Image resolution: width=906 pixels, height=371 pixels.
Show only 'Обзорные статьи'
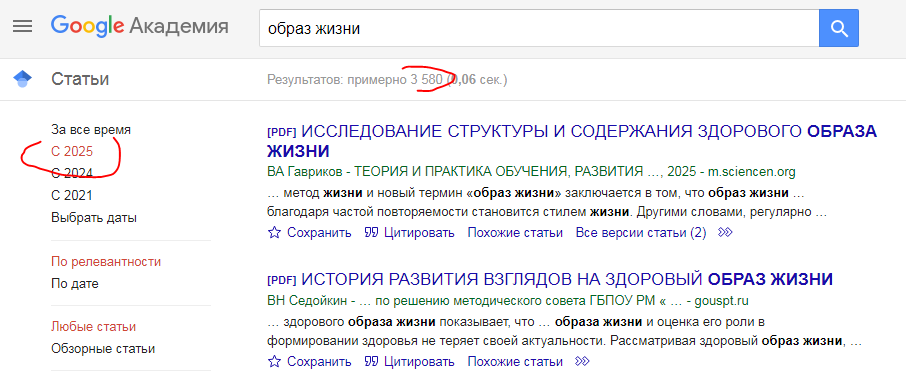tap(103, 349)
